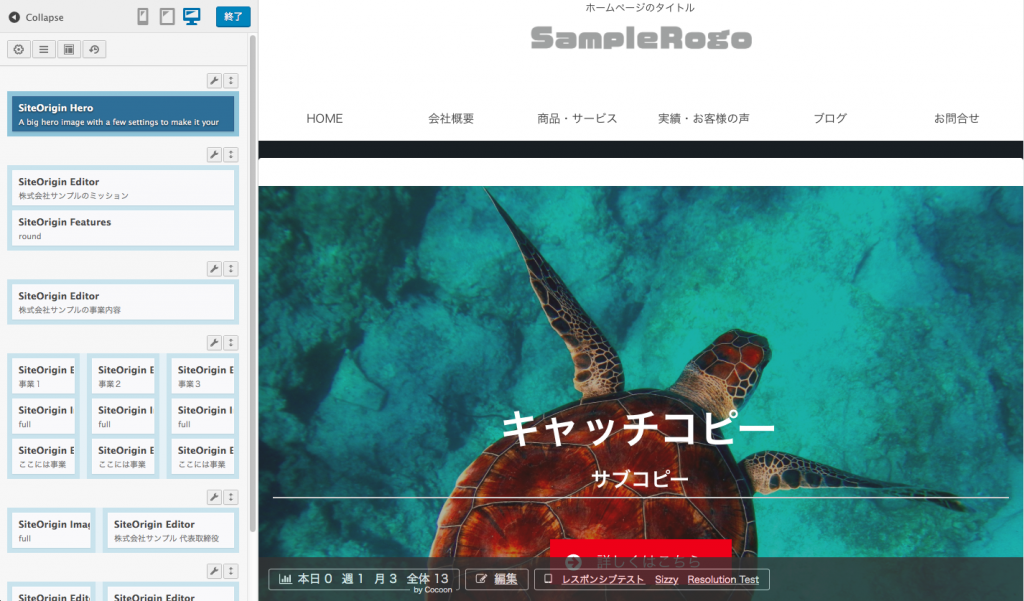The image size is (1024, 601).
Task: Click the wrench icon above SiteOrigin Hero
Action: tap(214, 81)
